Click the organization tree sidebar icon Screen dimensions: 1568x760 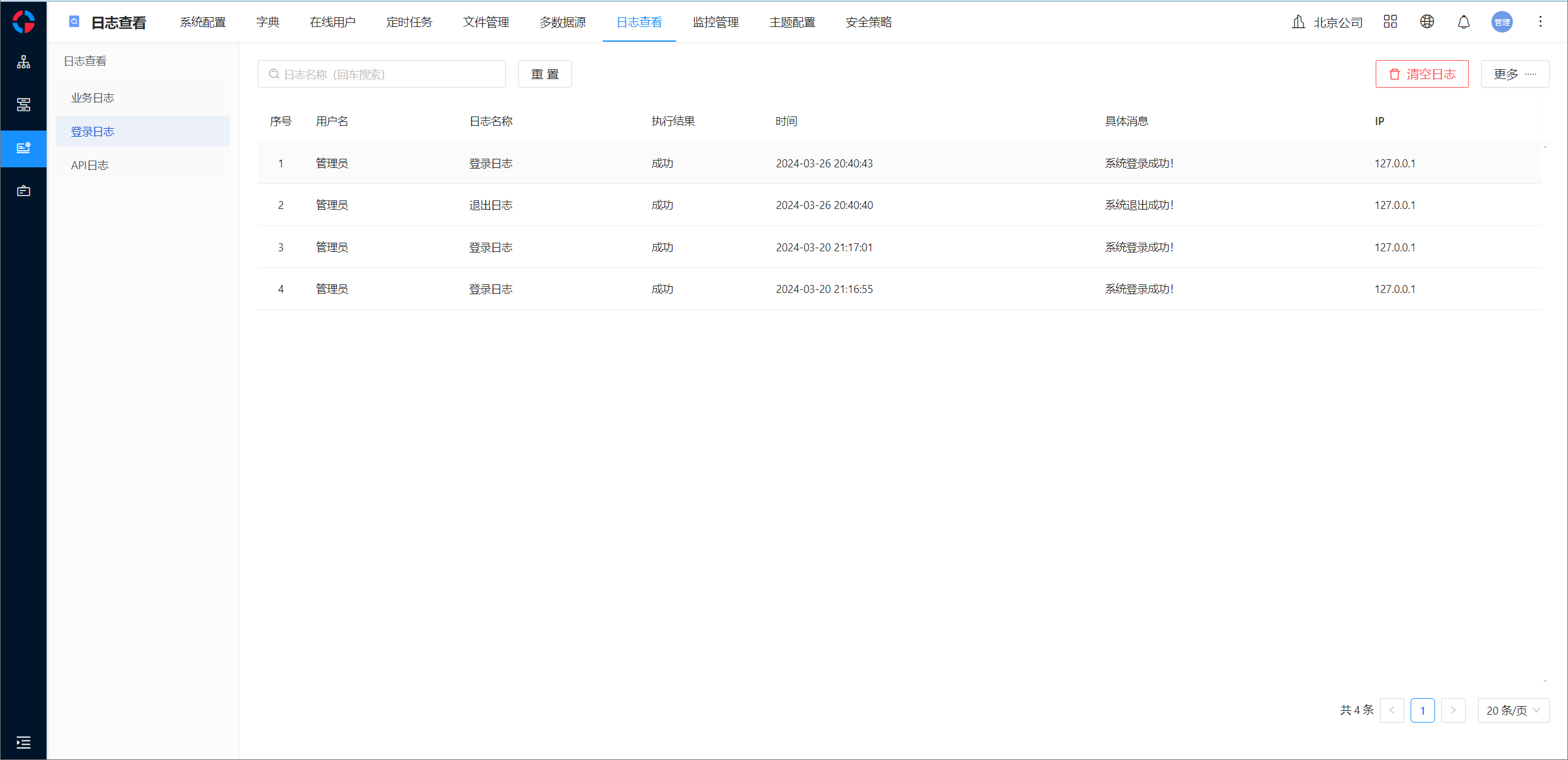pos(23,62)
